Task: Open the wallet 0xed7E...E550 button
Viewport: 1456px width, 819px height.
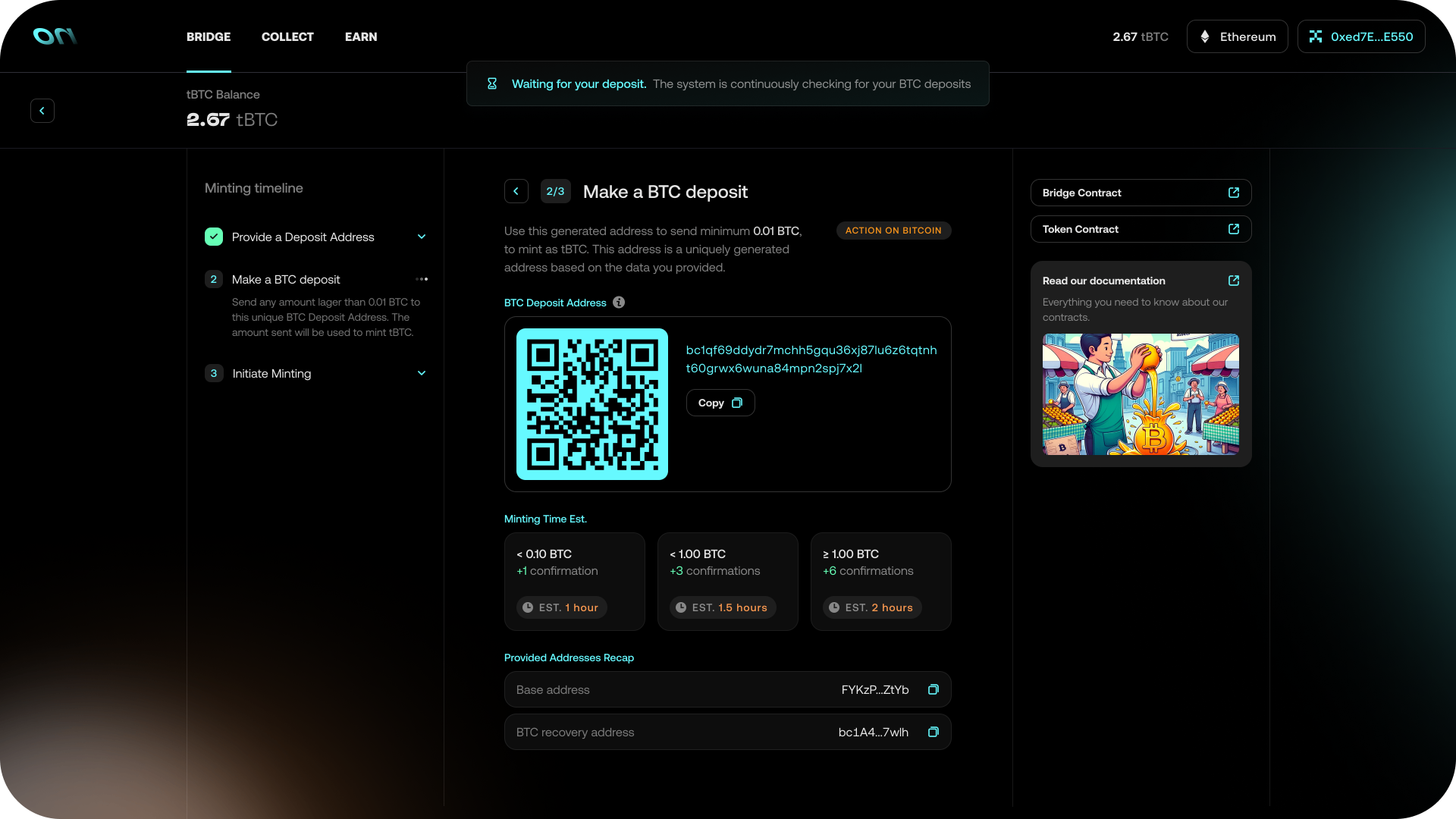Action: click(x=1361, y=36)
